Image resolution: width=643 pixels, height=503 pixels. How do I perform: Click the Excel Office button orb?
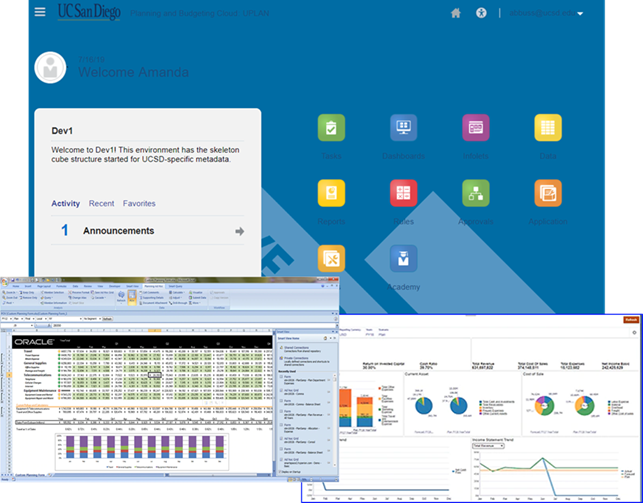[4, 282]
